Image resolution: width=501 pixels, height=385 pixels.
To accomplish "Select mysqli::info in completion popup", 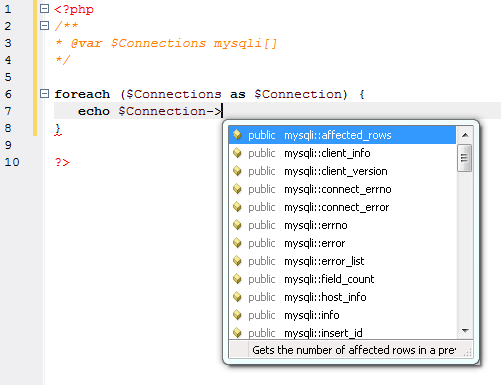I will coord(342,315).
